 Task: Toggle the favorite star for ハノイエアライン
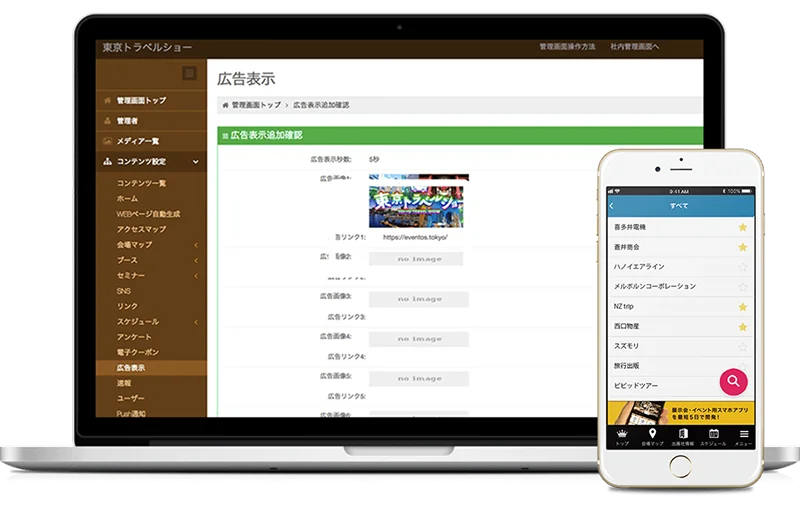(x=742, y=267)
